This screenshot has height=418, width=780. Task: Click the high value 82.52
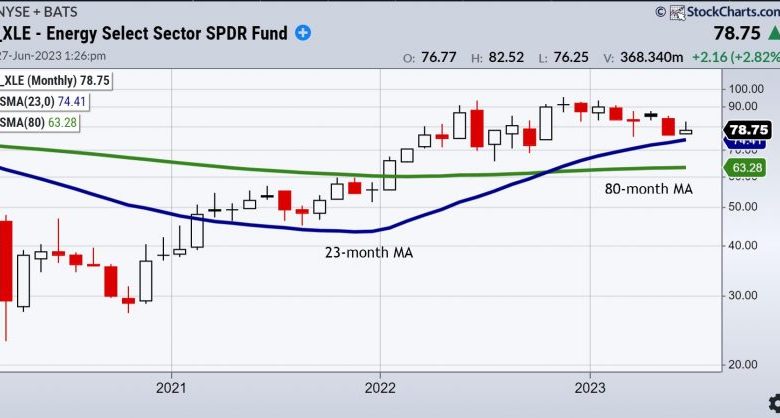click(x=506, y=57)
